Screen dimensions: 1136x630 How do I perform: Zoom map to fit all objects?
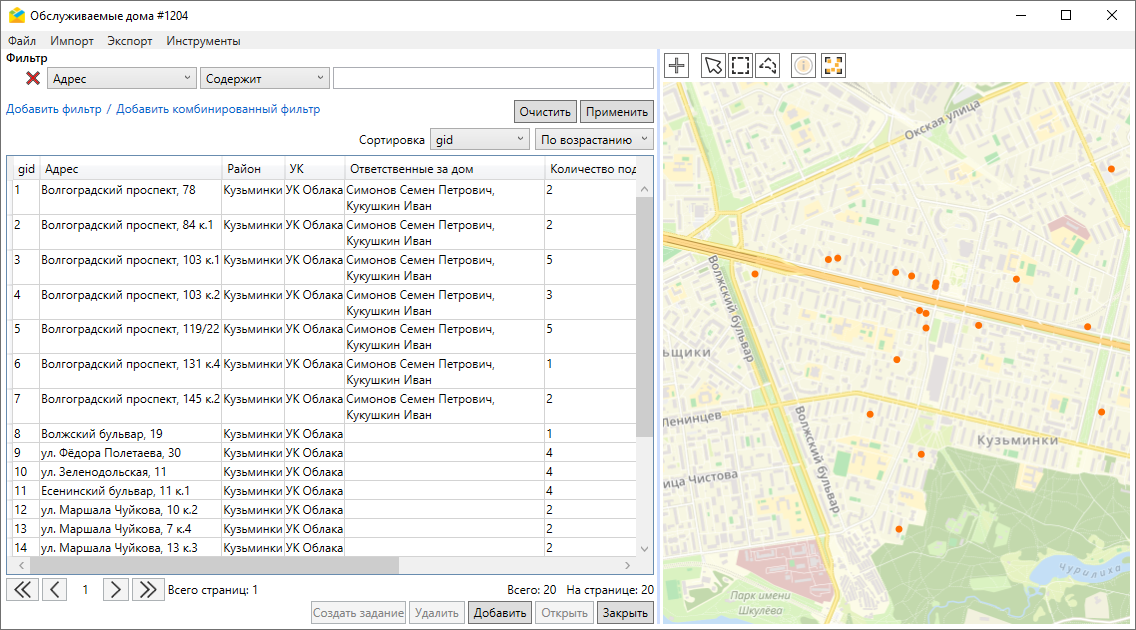(833, 66)
